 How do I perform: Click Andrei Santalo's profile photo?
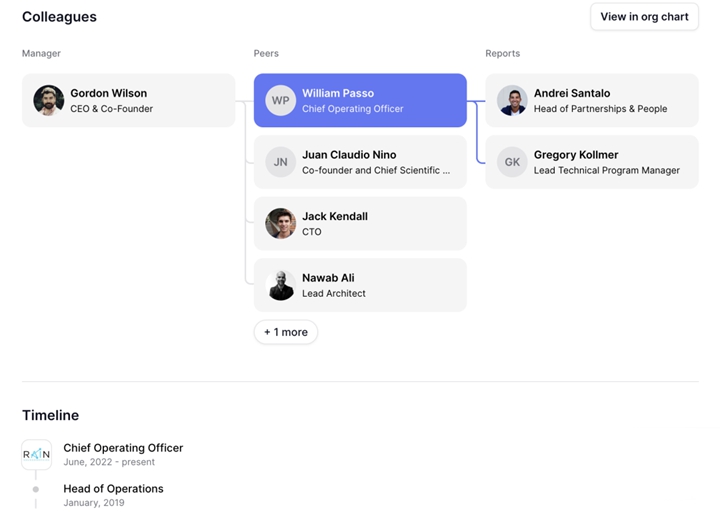pos(512,100)
